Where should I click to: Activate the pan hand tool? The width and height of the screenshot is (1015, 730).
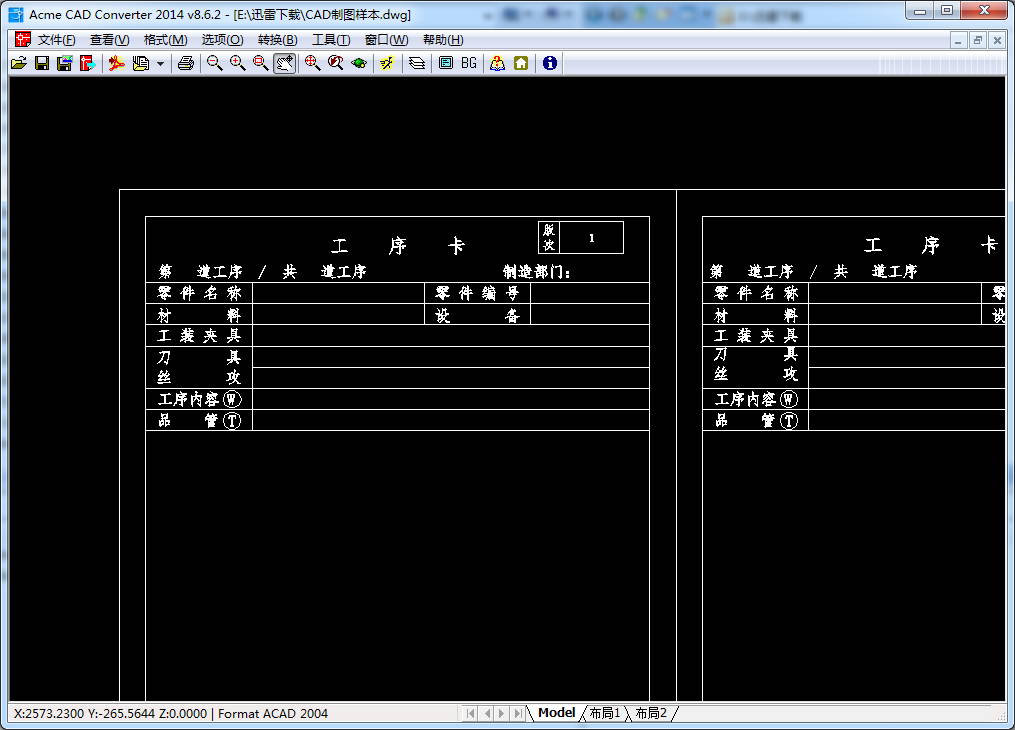coord(284,63)
